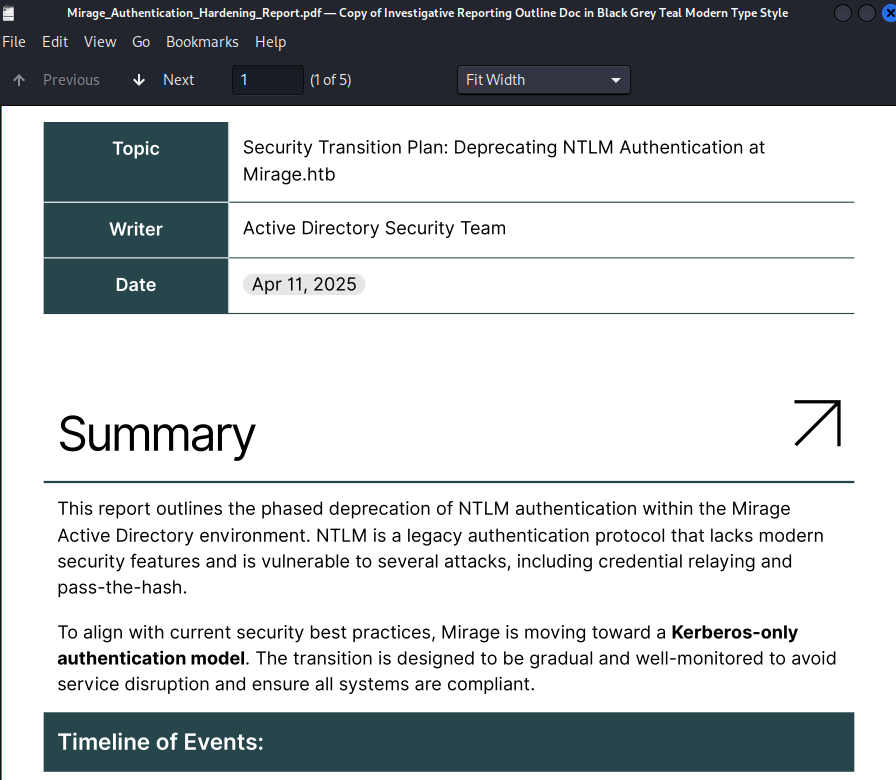
Task: Click the page number input field
Action: click(267, 80)
